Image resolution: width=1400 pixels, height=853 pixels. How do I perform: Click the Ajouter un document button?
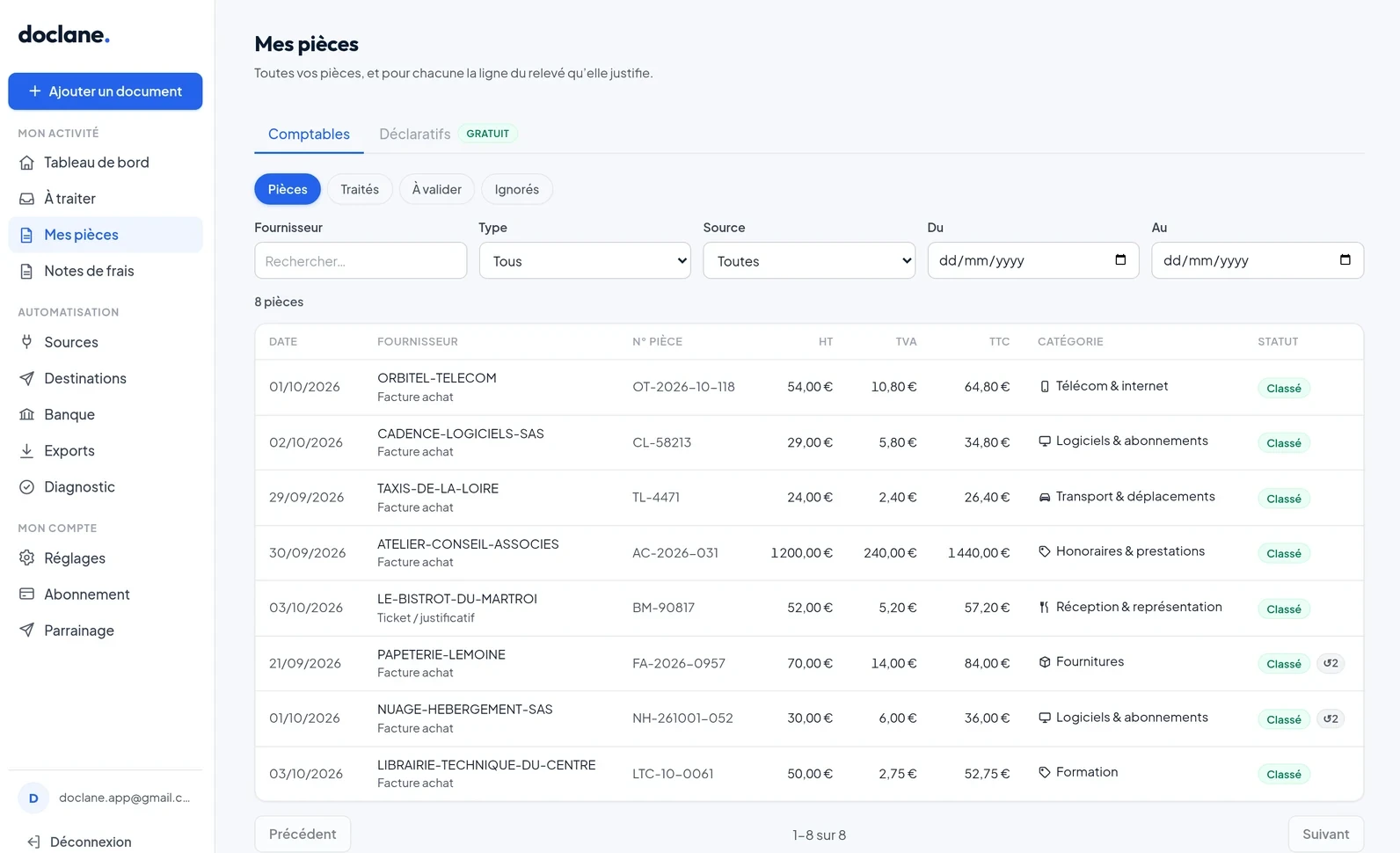(x=106, y=91)
